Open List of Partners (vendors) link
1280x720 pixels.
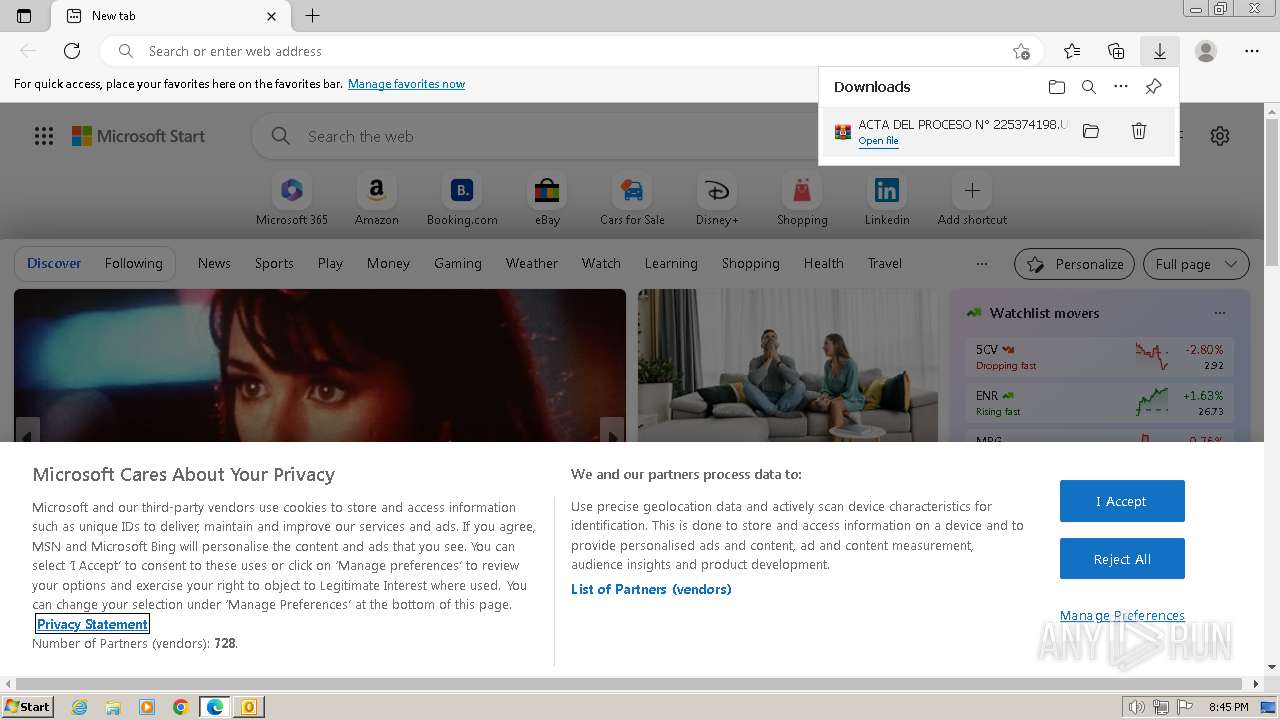point(651,589)
